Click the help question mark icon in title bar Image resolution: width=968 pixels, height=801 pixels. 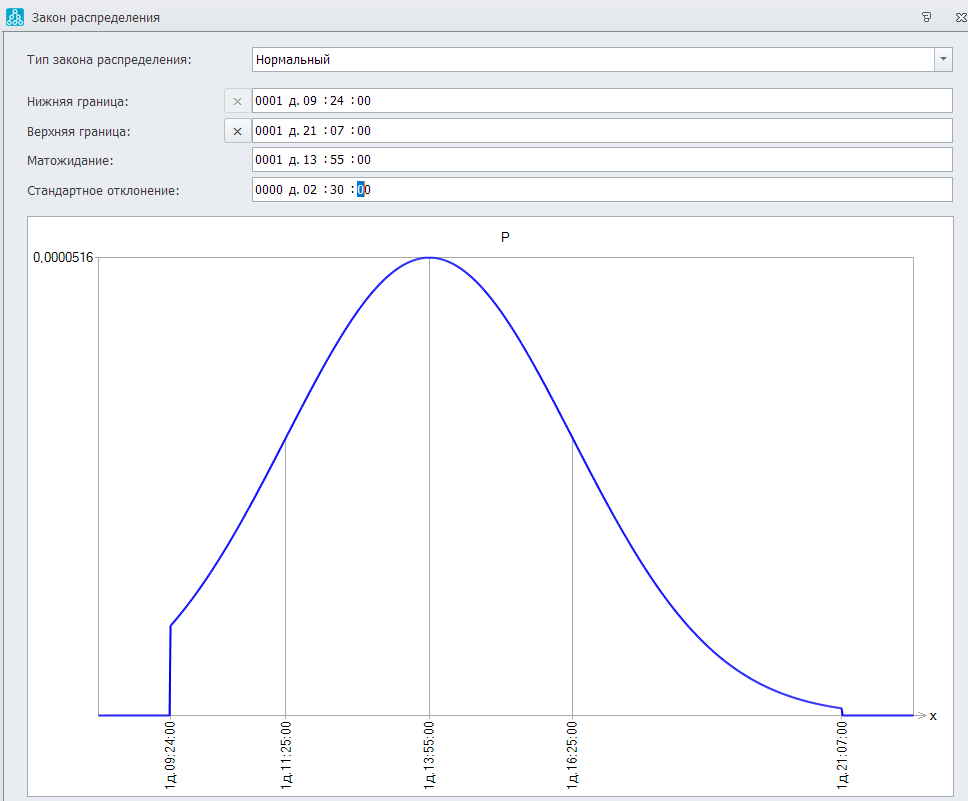point(927,17)
